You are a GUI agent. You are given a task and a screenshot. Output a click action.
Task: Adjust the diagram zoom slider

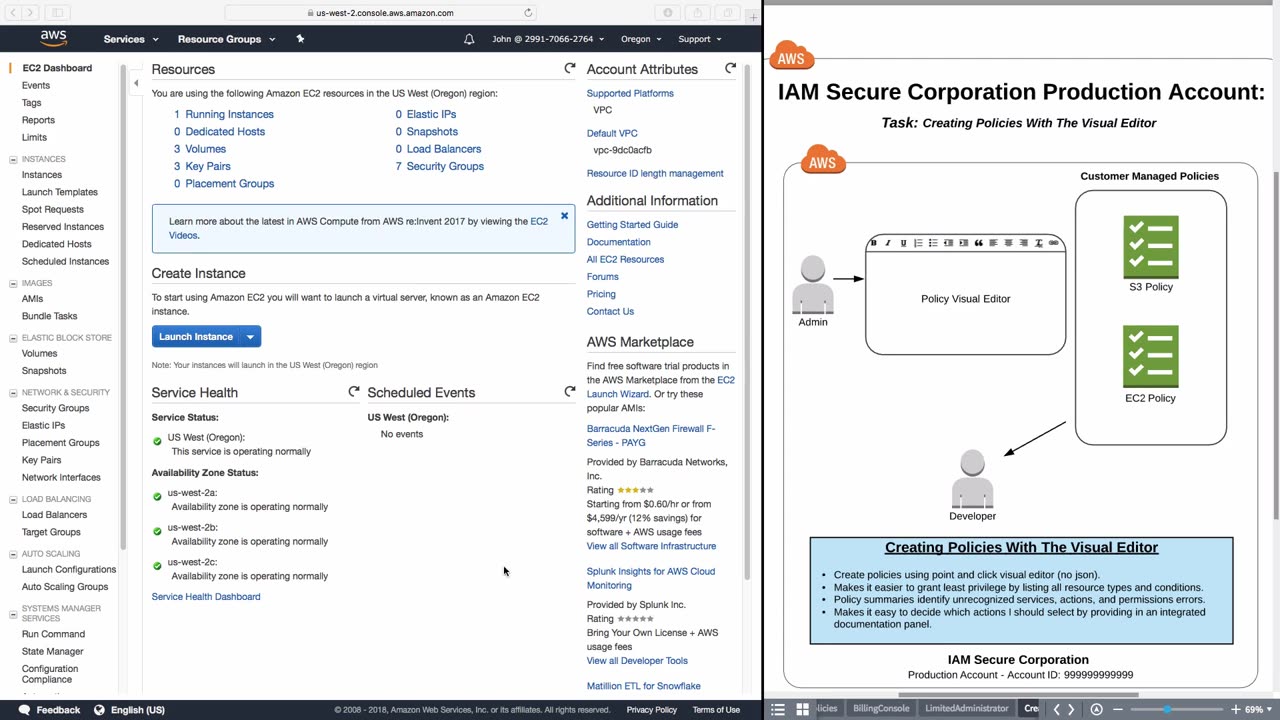tap(1167, 709)
